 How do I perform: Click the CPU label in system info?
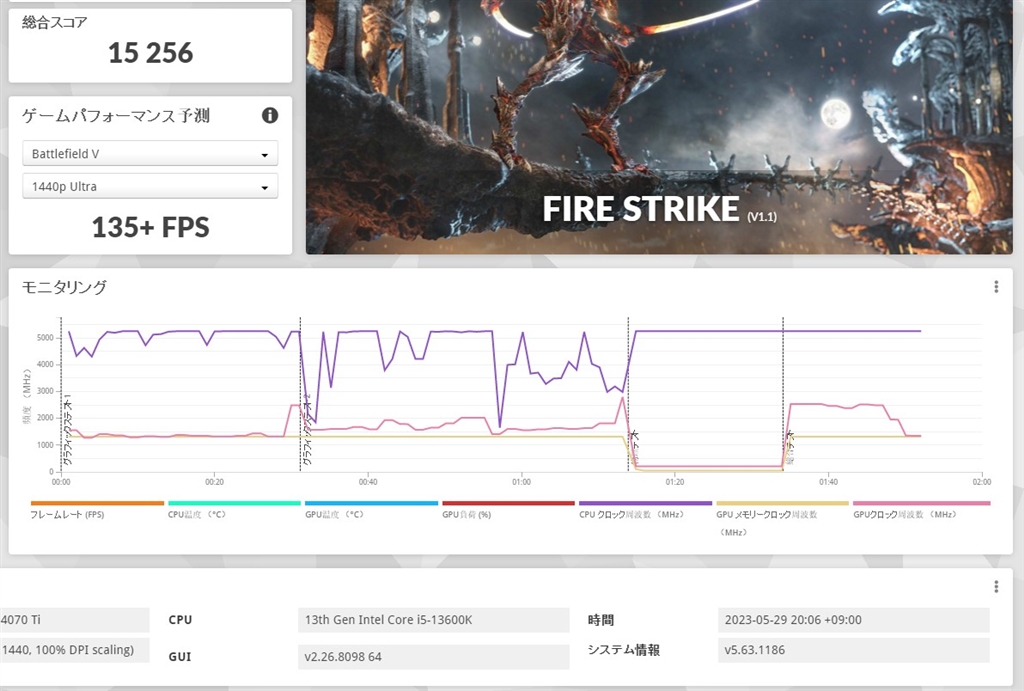click(x=180, y=620)
